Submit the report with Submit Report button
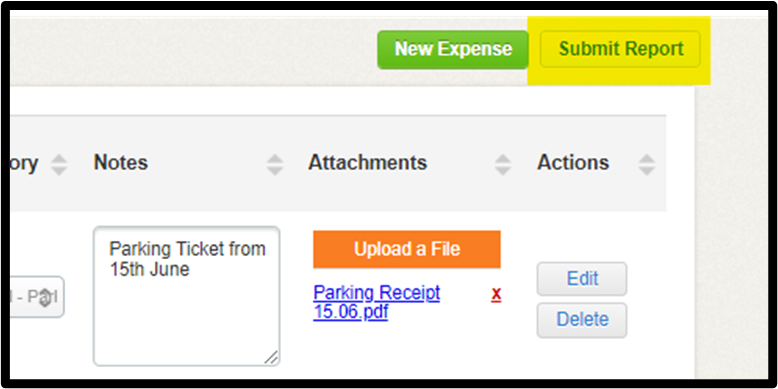 620,49
